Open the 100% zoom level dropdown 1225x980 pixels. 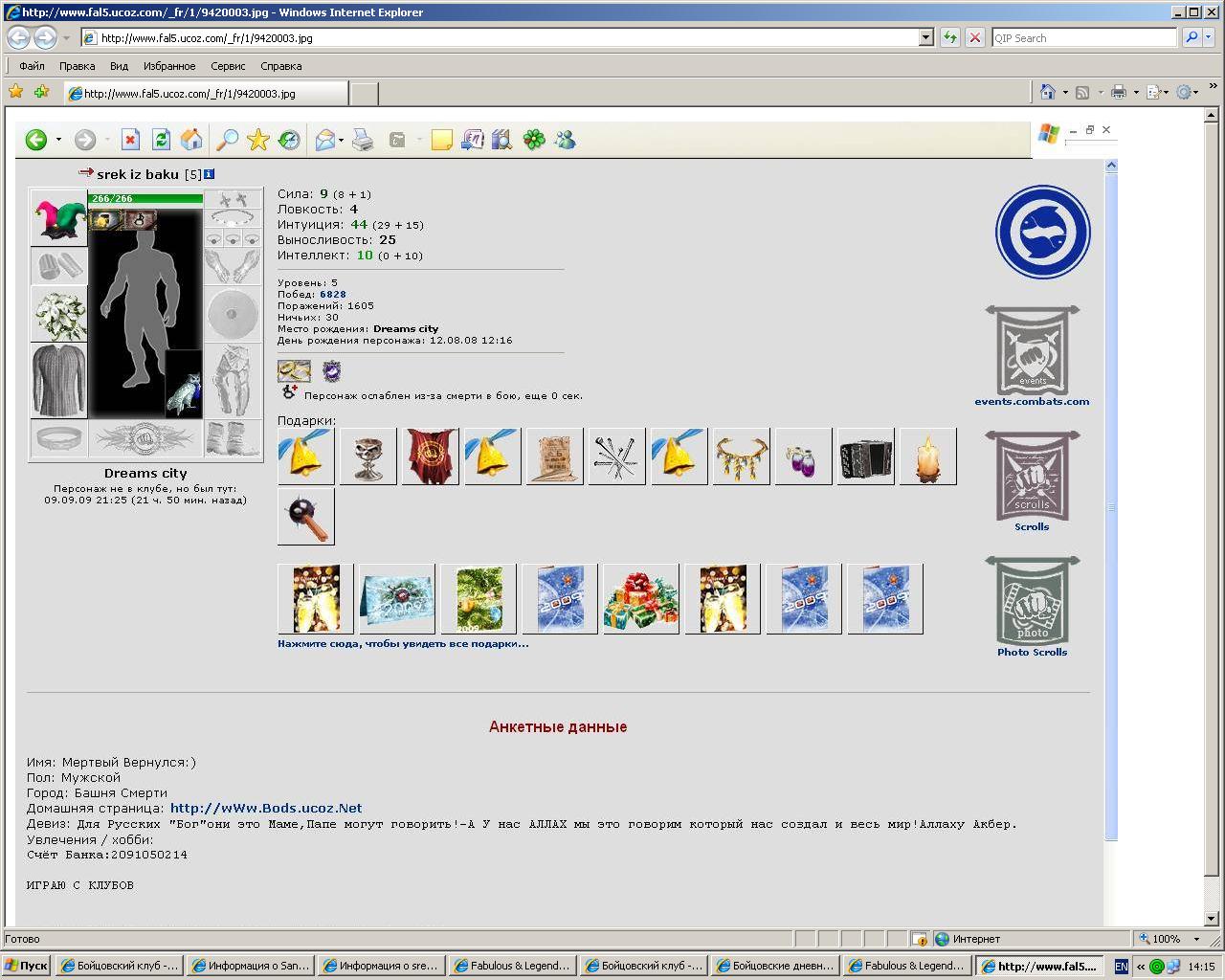click(1196, 939)
